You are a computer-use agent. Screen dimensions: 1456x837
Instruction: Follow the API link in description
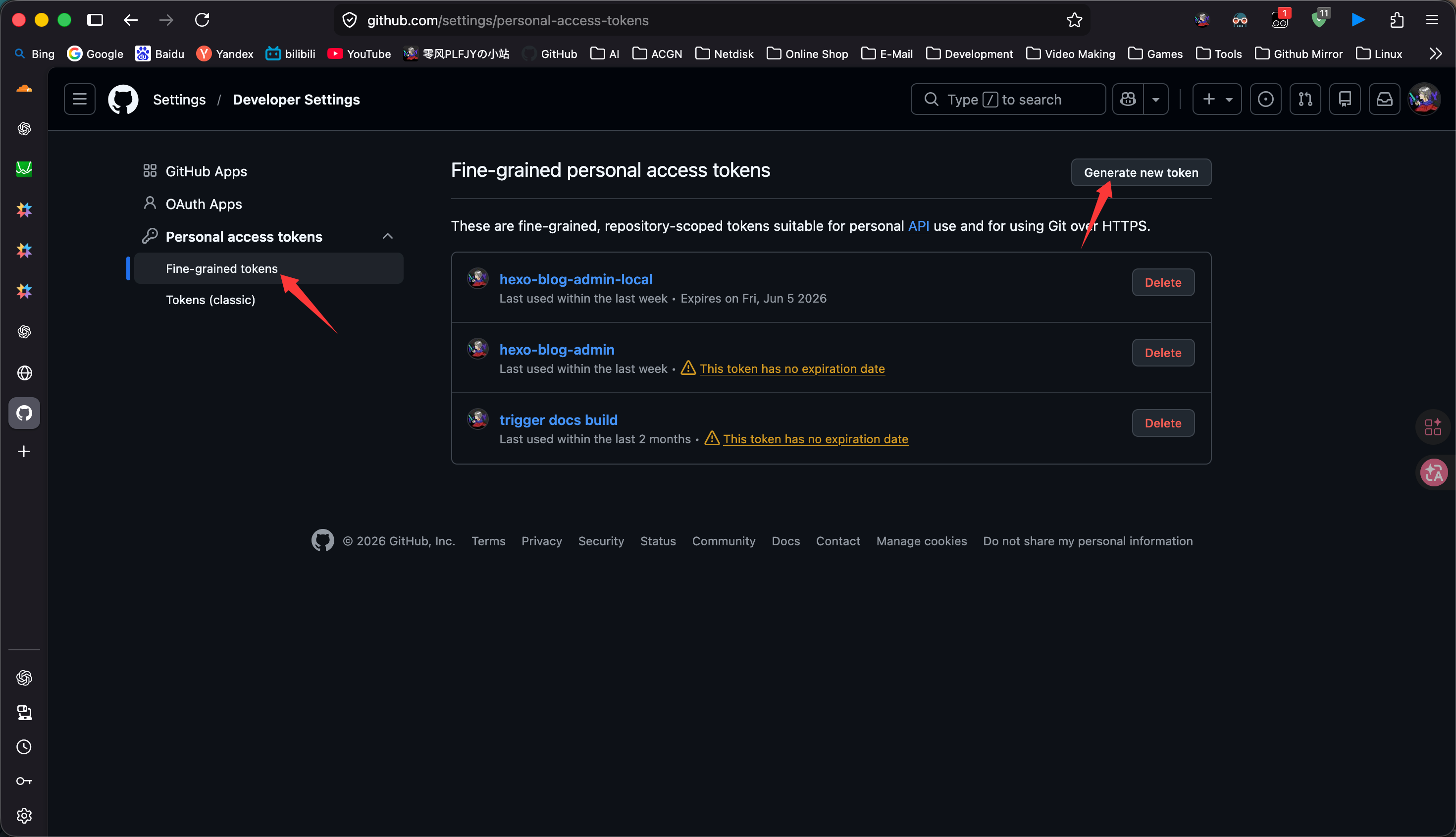(919, 226)
